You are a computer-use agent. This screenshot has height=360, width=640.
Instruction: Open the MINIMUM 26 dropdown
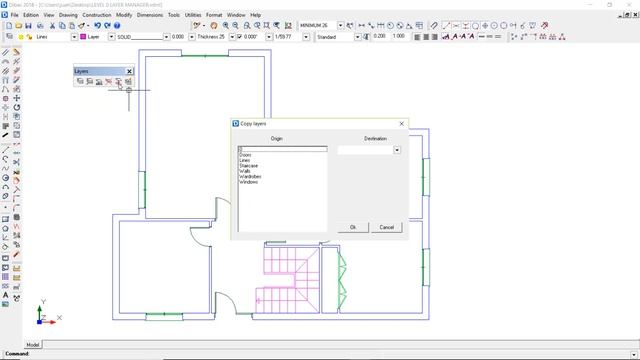(x=340, y=25)
